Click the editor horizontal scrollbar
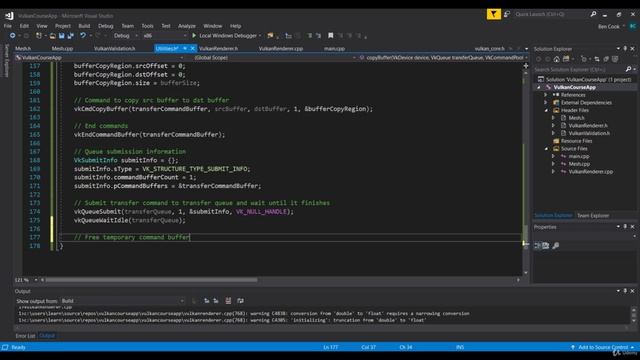640x360 pixels. point(151,280)
